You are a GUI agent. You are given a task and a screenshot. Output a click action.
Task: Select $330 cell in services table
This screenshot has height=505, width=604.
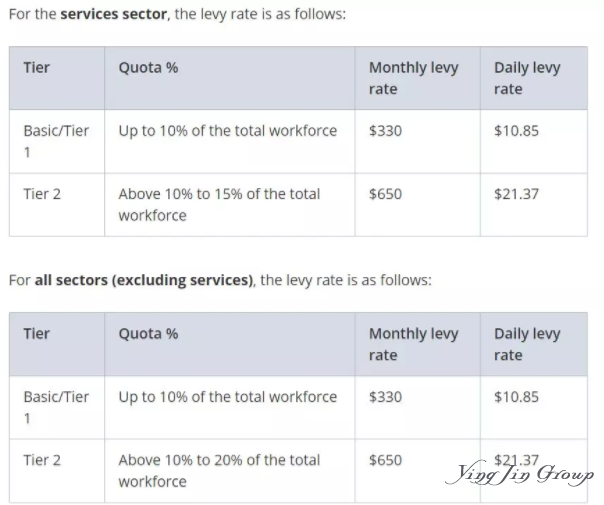[418, 141]
